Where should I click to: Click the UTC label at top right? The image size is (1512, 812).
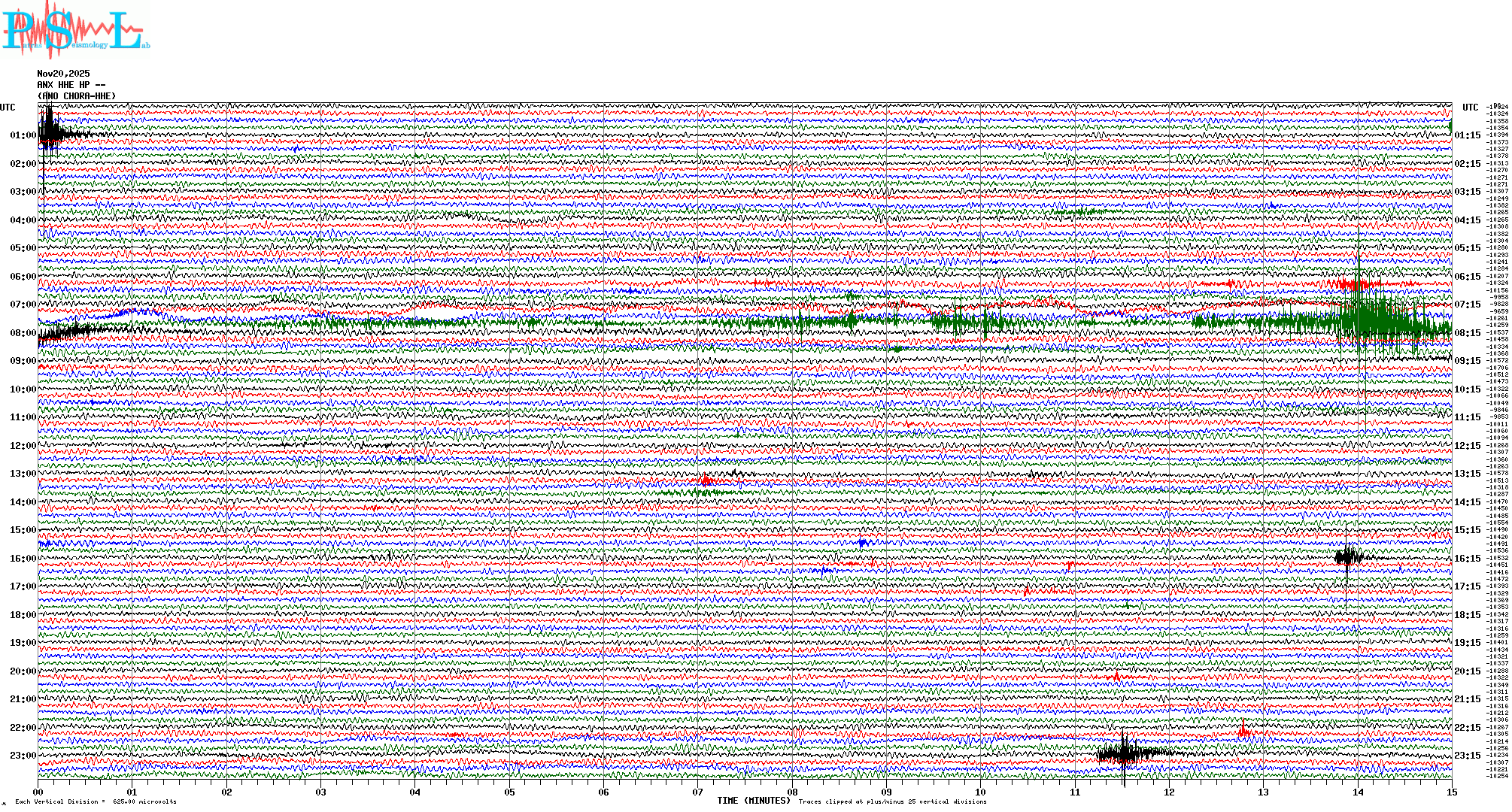coord(1470,108)
